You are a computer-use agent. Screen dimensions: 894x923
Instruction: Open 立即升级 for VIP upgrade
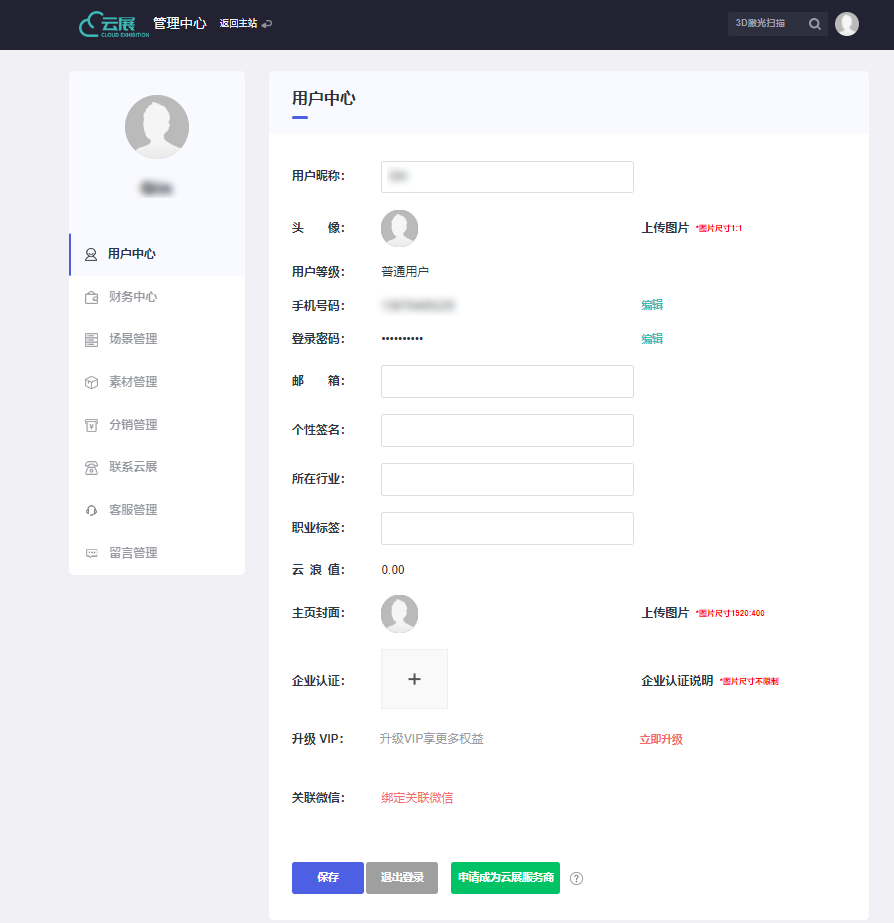coord(661,739)
